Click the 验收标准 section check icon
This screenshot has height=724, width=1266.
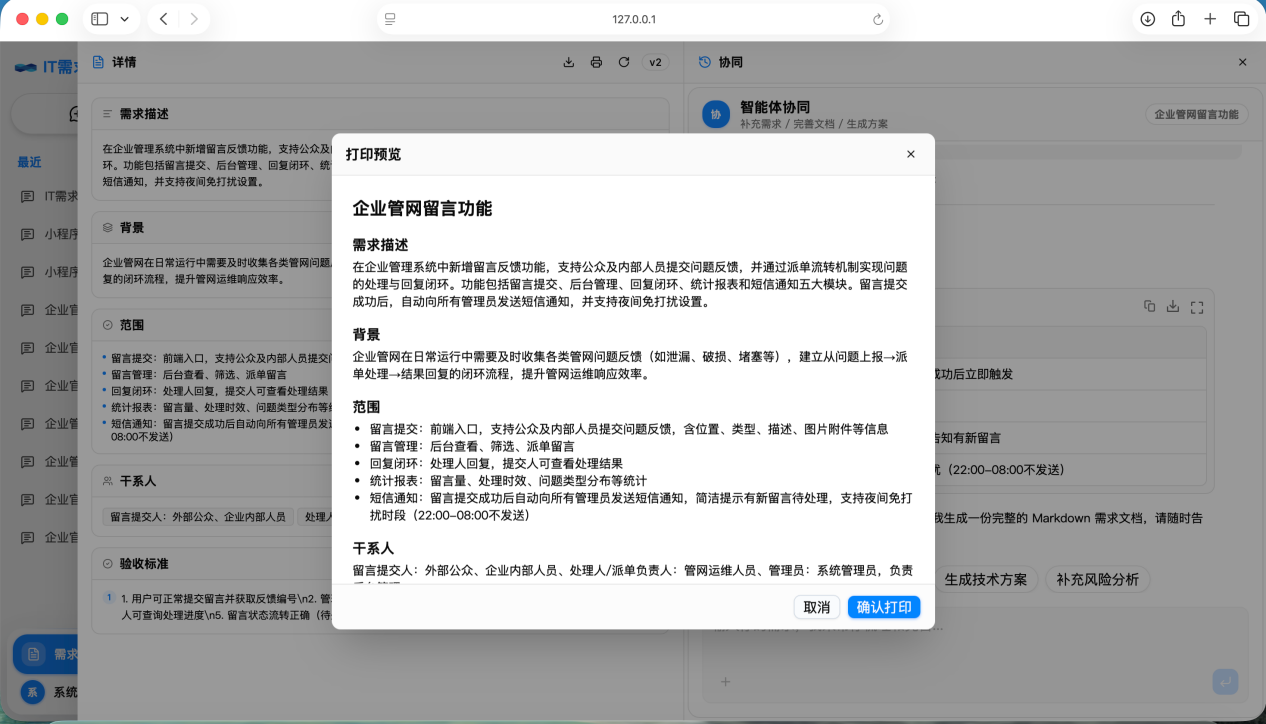pyautogui.click(x=108, y=563)
